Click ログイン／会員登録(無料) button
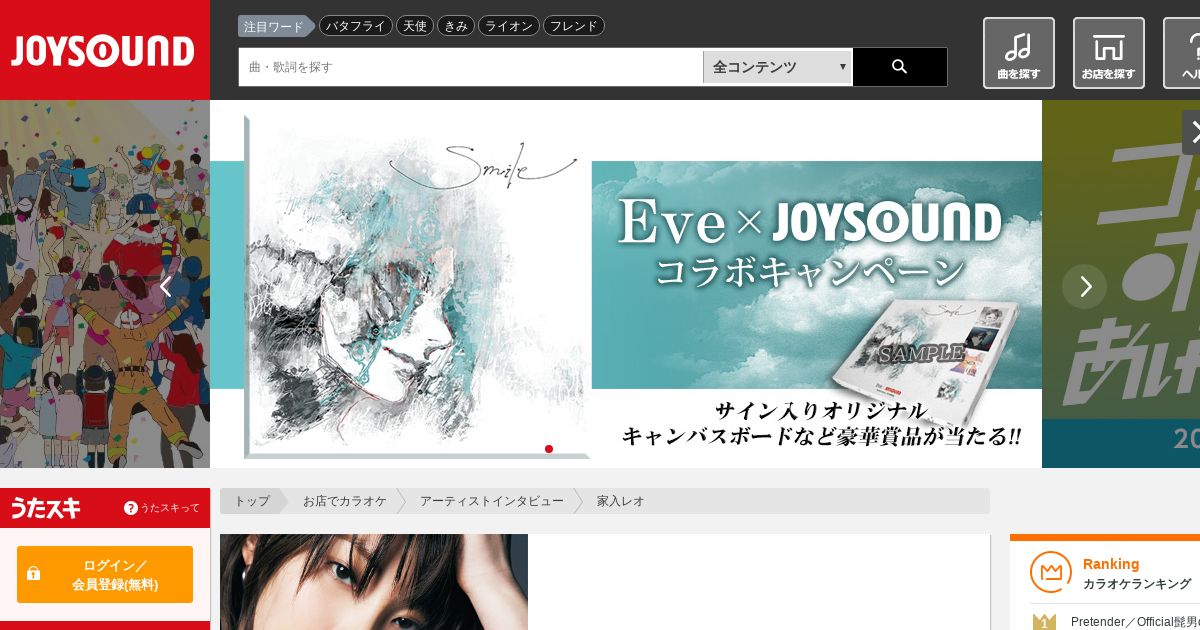The width and height of the screenshot is (1200, 630). coord(105,575)
